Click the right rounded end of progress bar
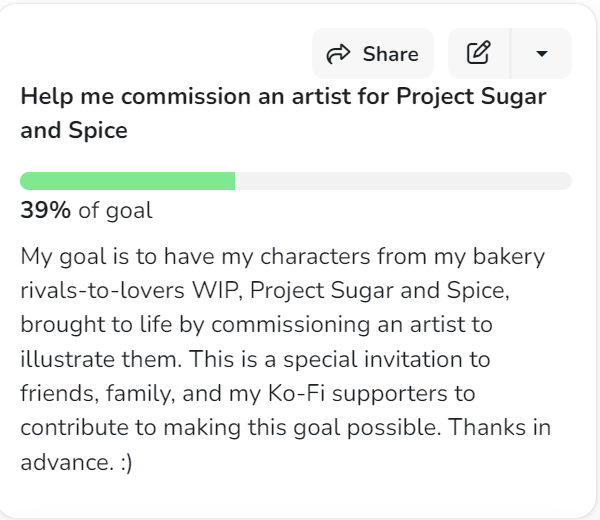The width and height of the screenshot is (600, 520). (x=564, y=181)
